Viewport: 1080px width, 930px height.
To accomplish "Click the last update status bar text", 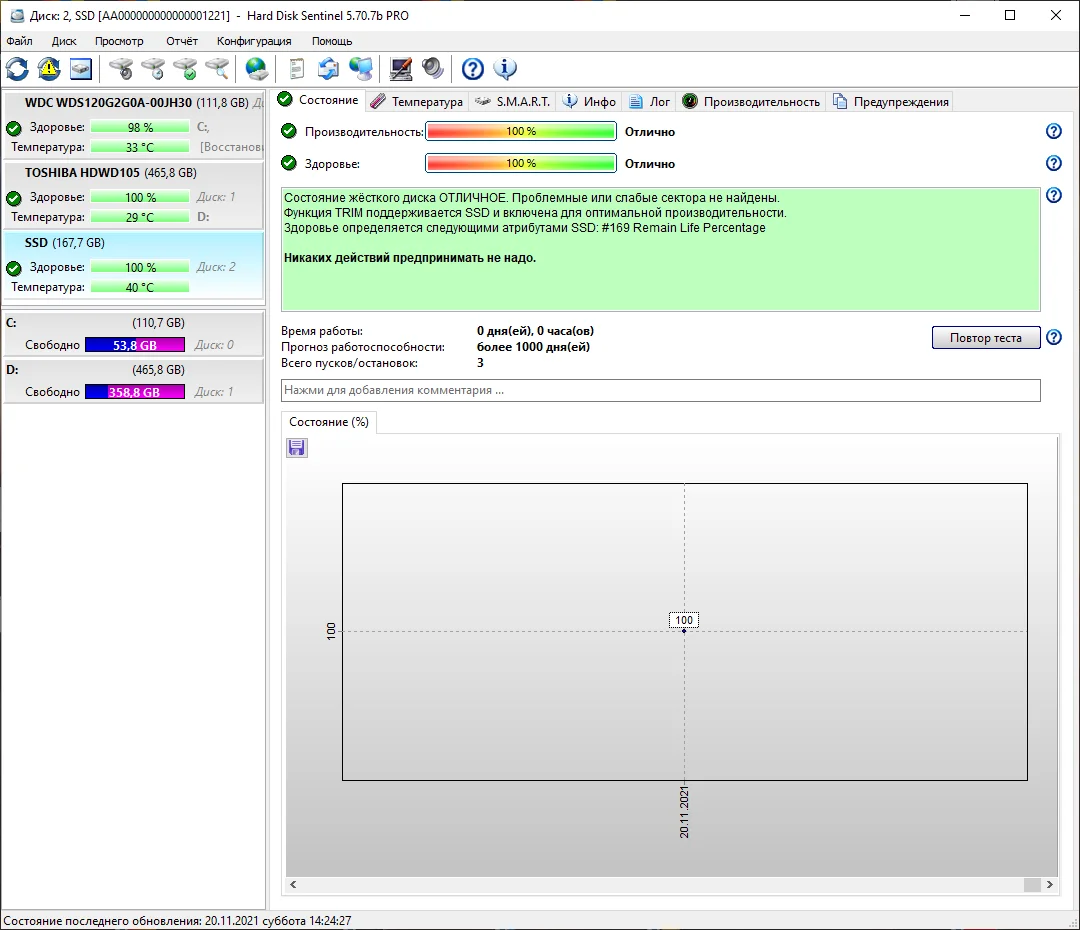I will coord(177,920).
